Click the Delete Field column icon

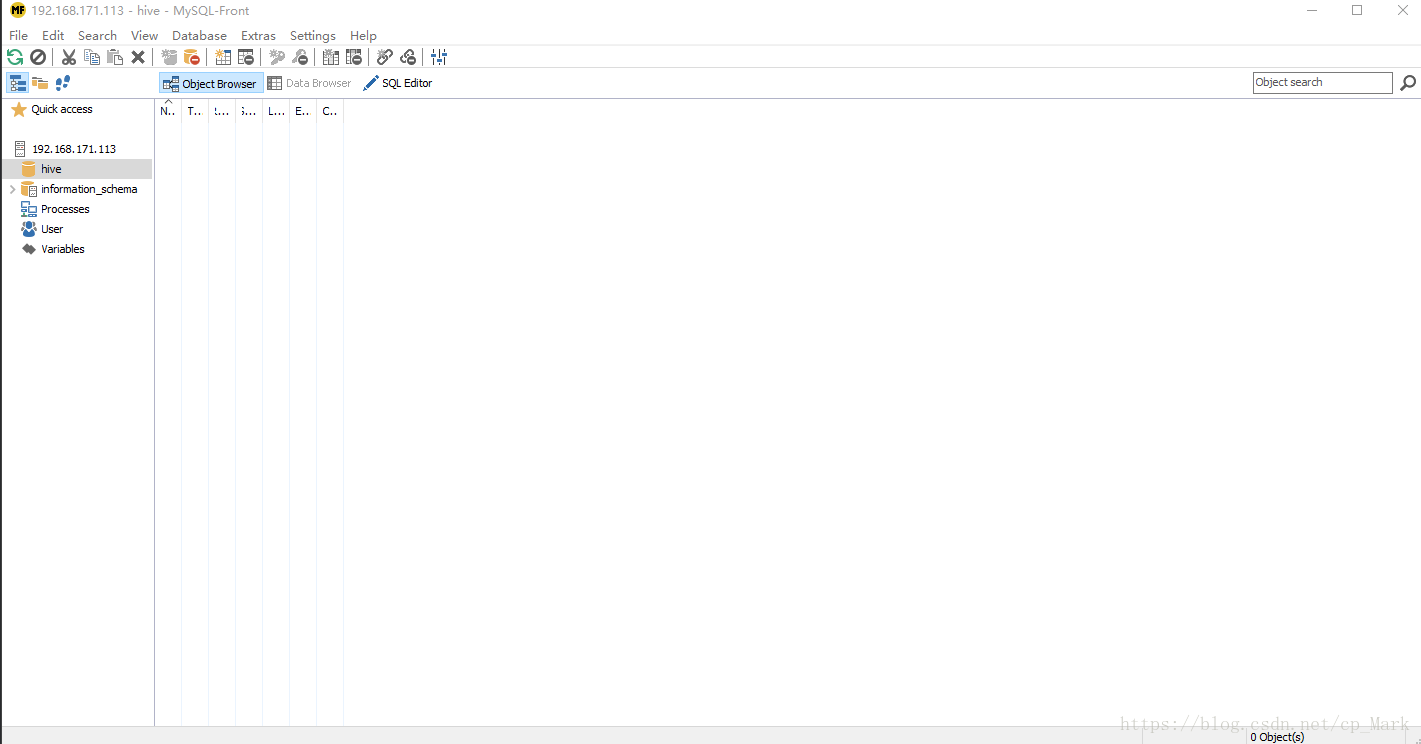coord(354,58)
